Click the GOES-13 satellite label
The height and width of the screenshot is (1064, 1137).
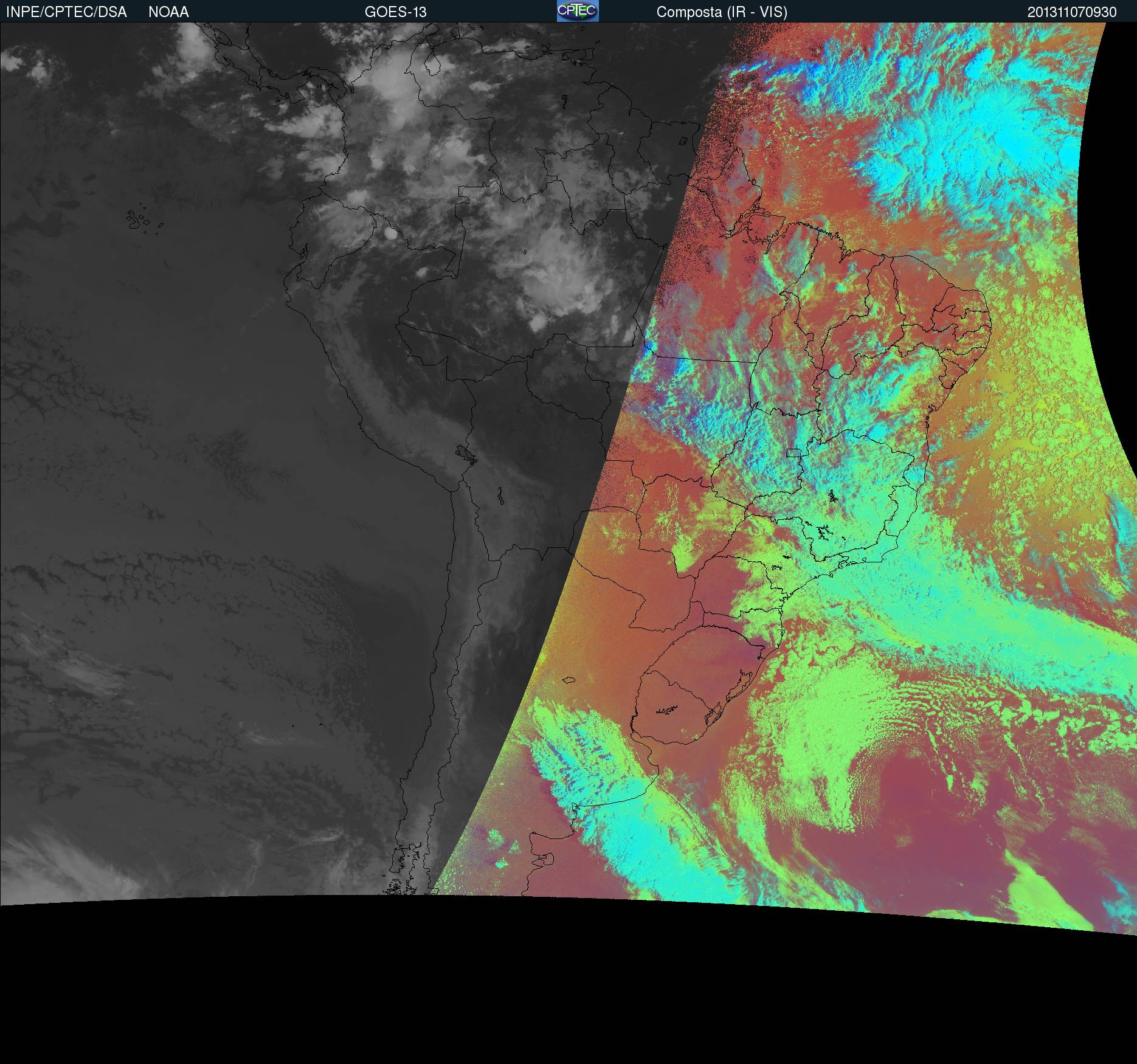395,12
